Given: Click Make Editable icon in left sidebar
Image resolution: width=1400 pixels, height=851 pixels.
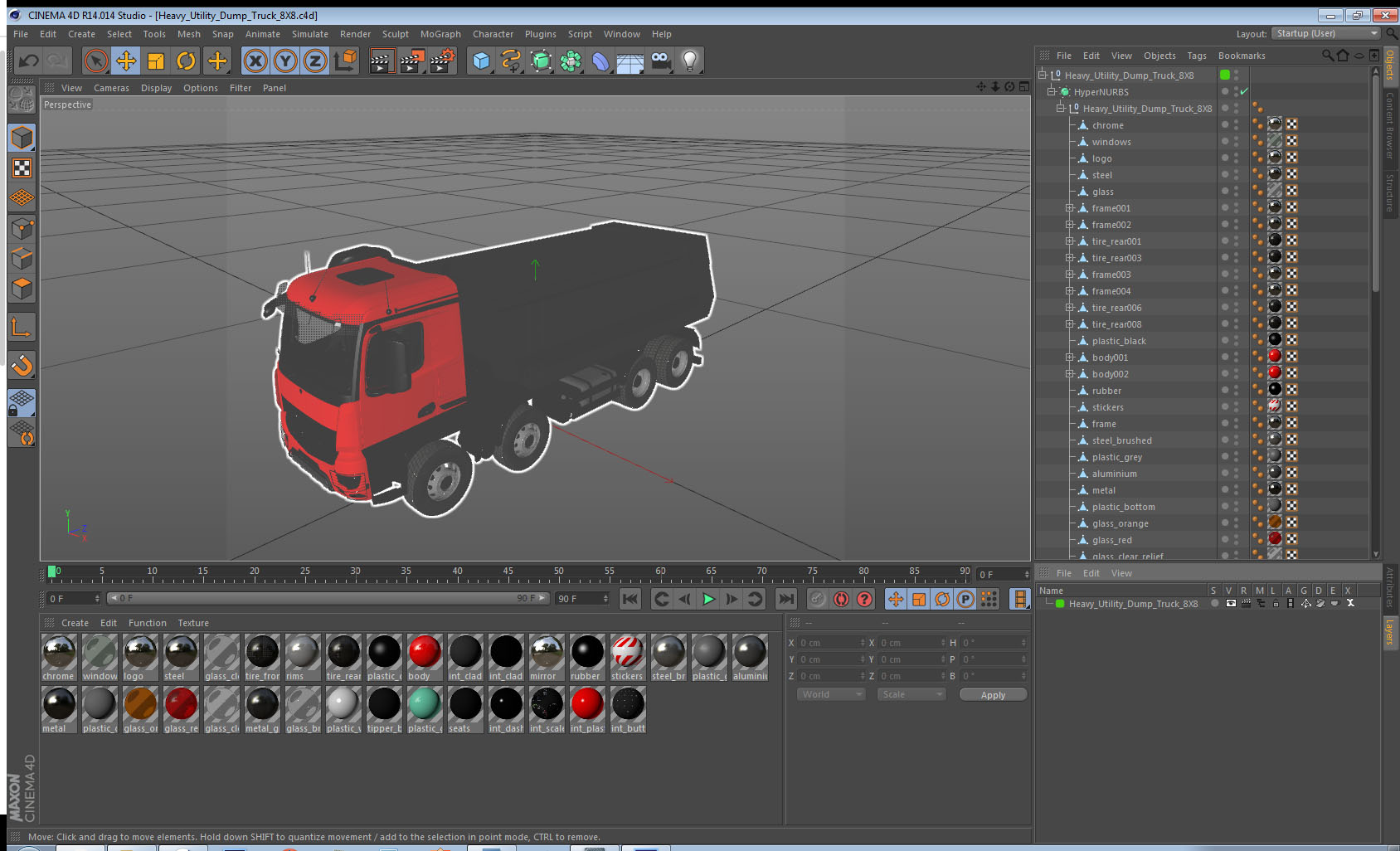Looking at the screenshot, I should [22, 100].
